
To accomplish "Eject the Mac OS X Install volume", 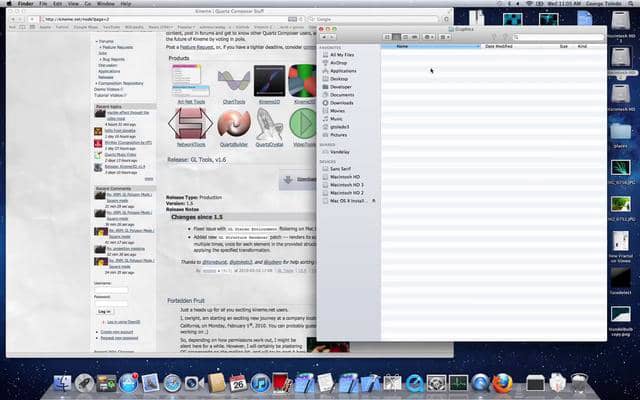I will (374, 201).
